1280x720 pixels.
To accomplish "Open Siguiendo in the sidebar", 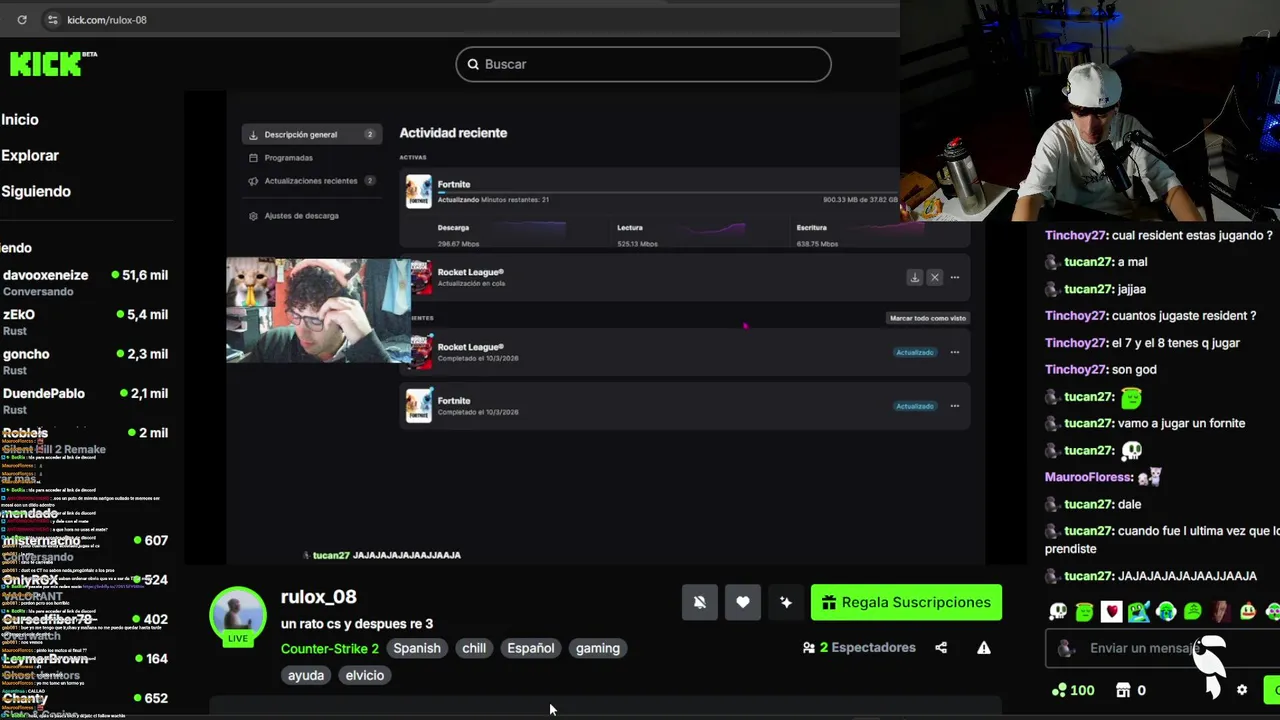I will click(x=36, y=191).
